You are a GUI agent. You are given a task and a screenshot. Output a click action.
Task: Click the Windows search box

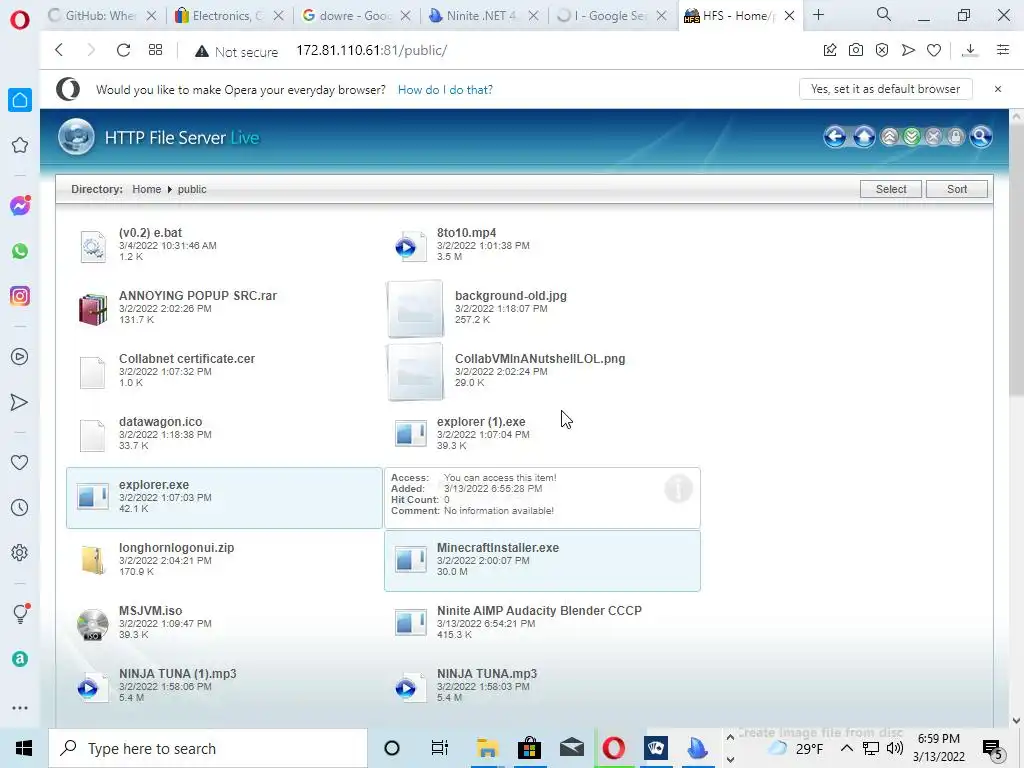208,748
